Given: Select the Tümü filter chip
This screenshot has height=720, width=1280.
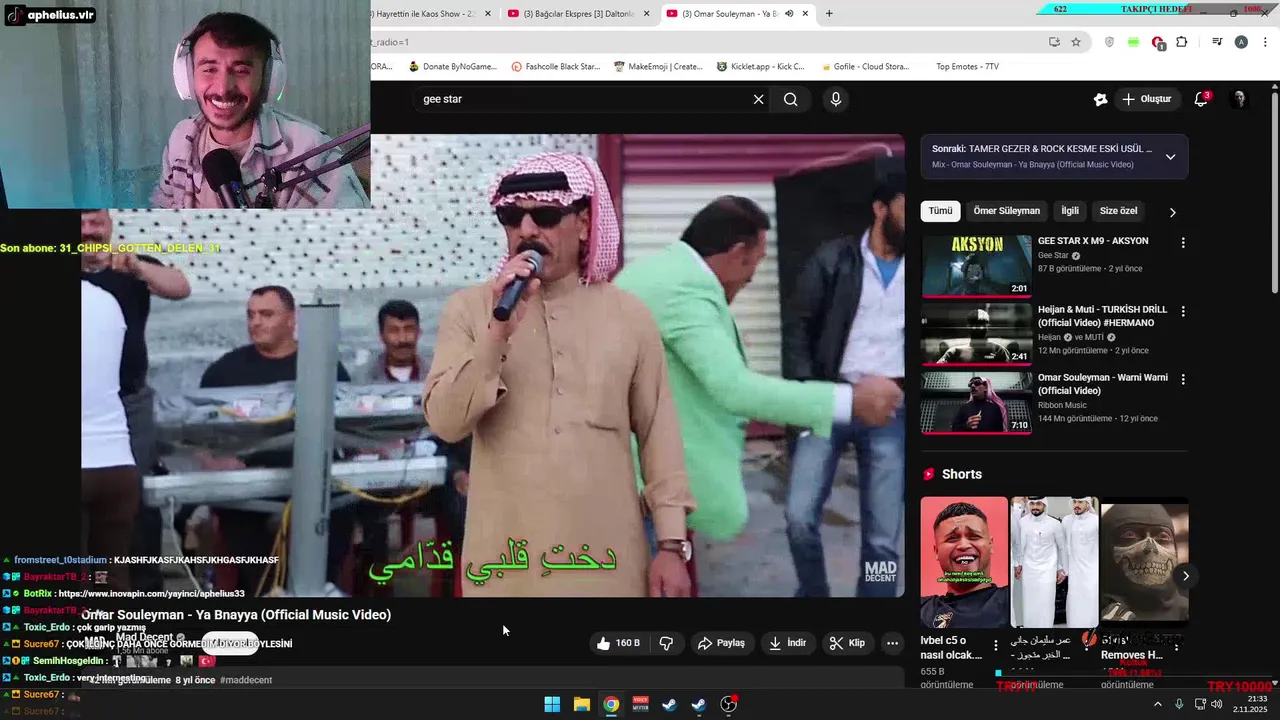Looking at the screenshot, I should 940,211.
